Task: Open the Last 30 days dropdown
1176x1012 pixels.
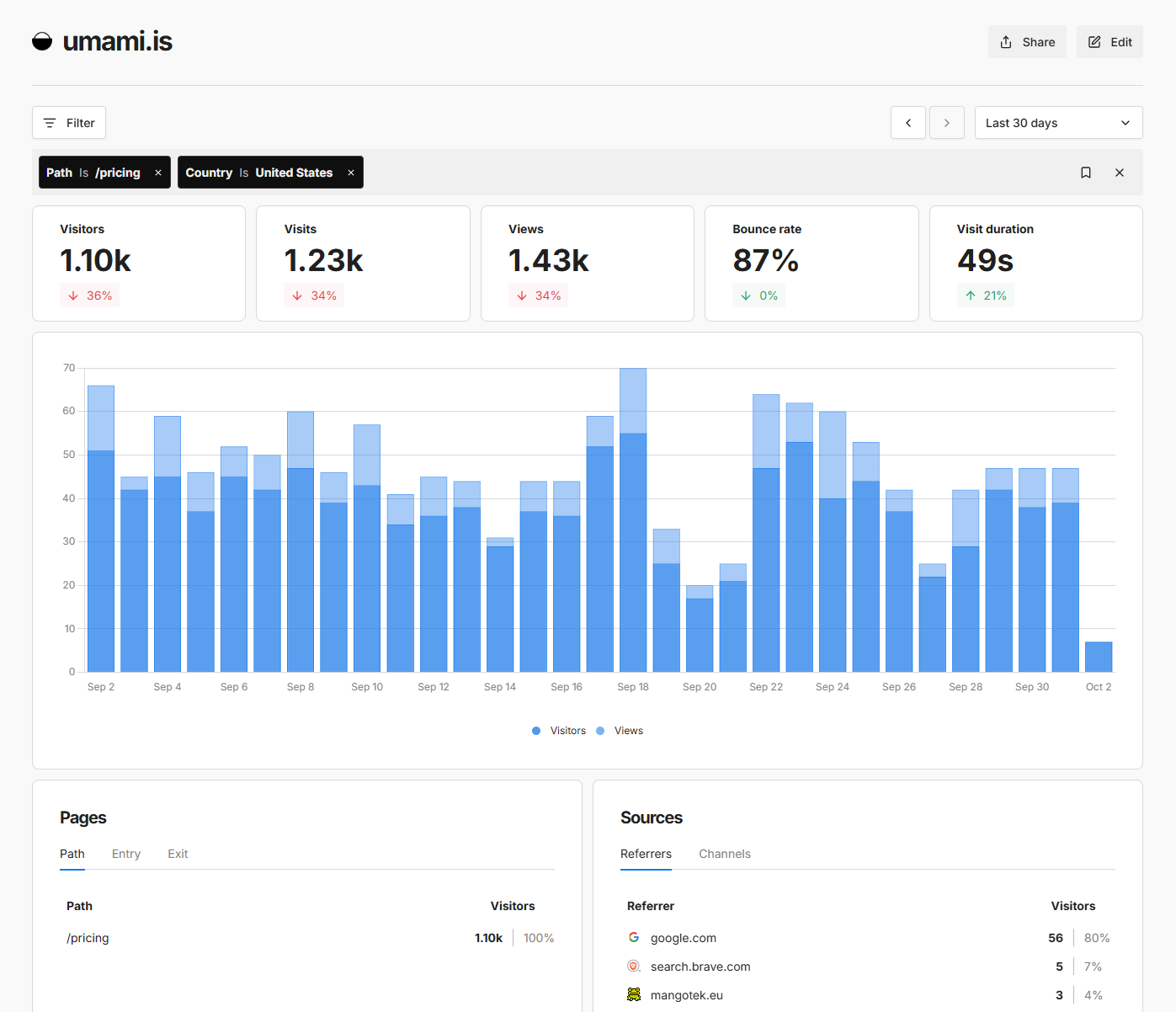Action: point(1058,123)
